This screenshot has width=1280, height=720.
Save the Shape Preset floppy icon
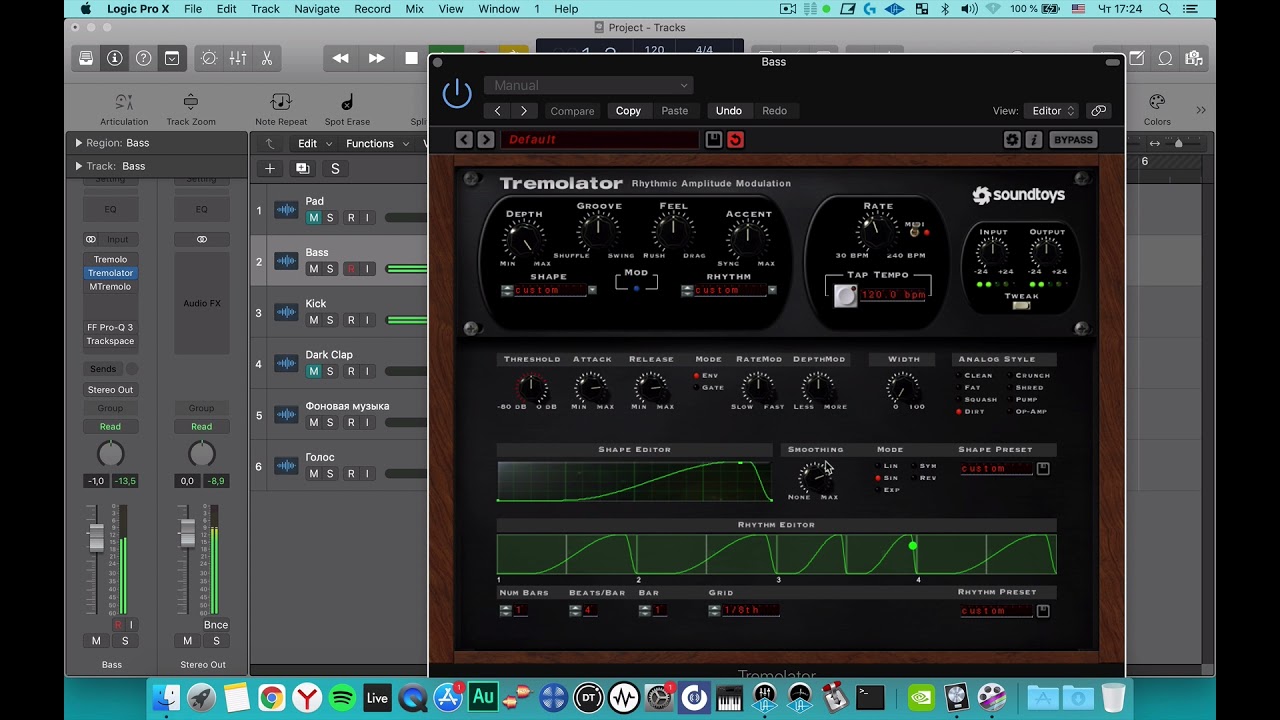1043,468
